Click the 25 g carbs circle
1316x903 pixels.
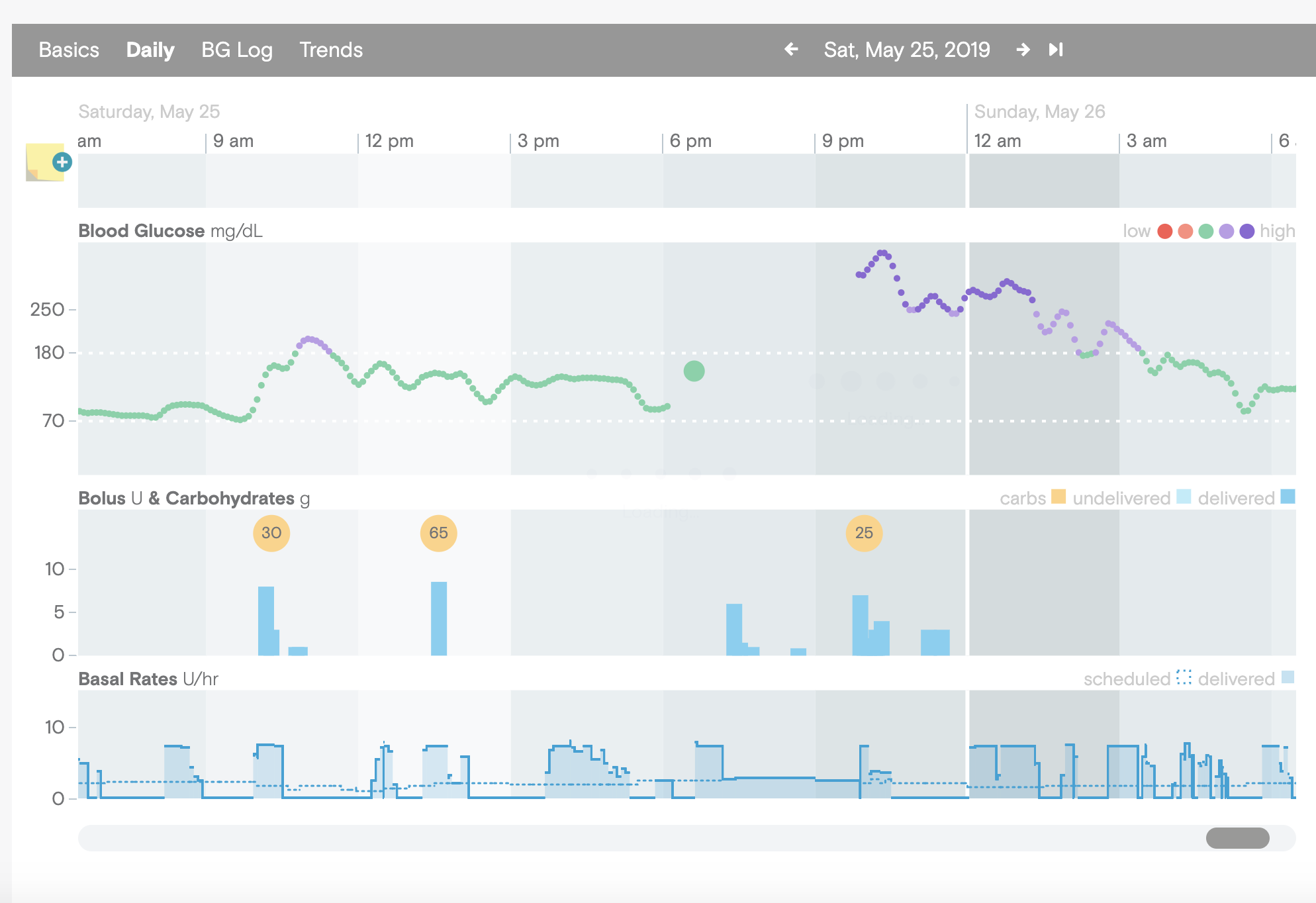(x=864, y=533)
